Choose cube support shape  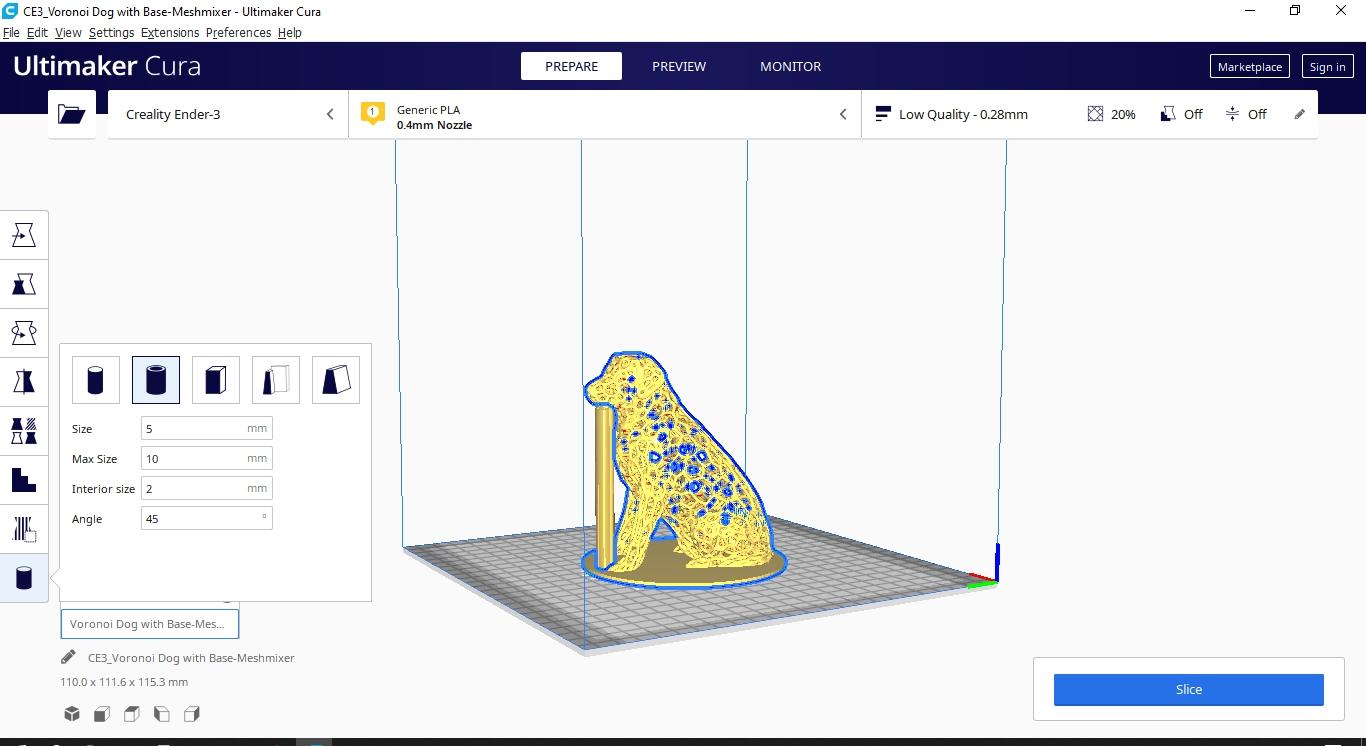coord(216,380)
